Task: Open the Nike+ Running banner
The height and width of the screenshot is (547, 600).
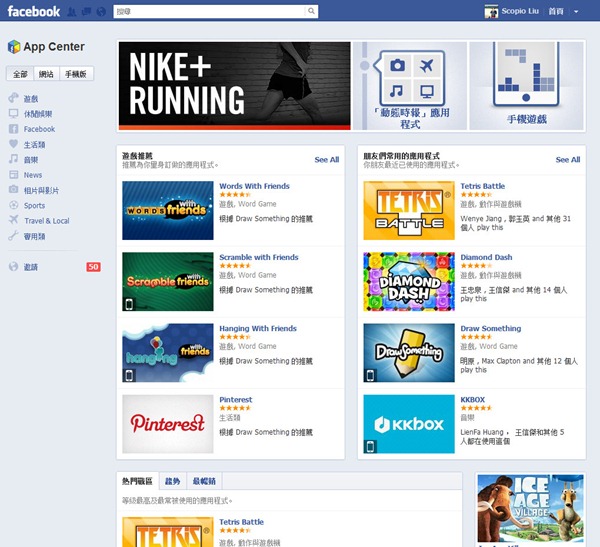Action: 235,86
